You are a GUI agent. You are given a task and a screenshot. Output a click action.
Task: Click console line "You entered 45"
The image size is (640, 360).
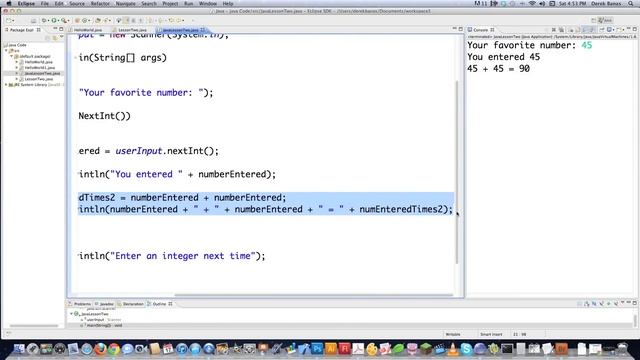tap(504, 57)
